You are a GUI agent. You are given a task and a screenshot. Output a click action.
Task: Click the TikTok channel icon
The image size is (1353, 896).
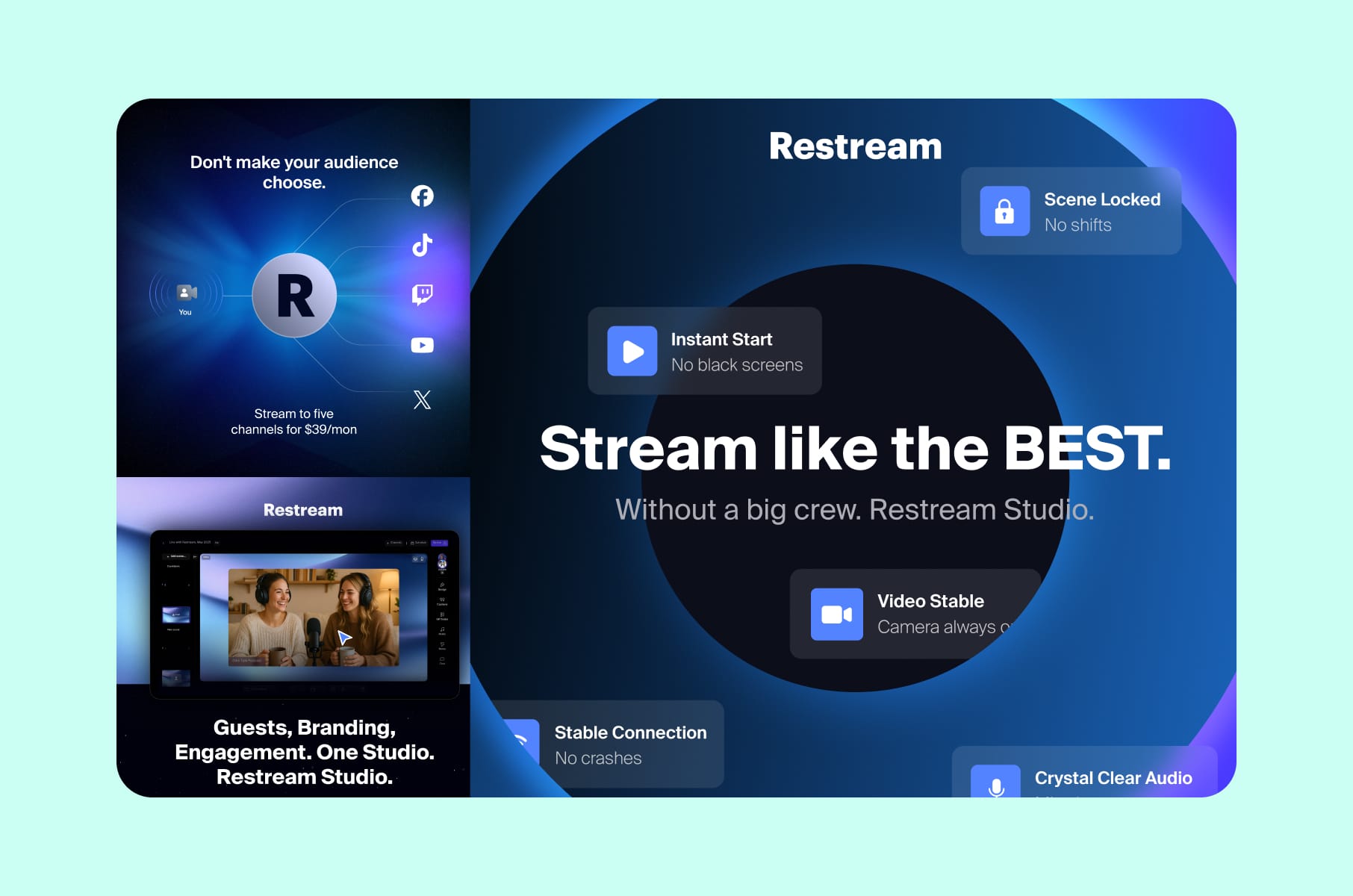(422, 245)
